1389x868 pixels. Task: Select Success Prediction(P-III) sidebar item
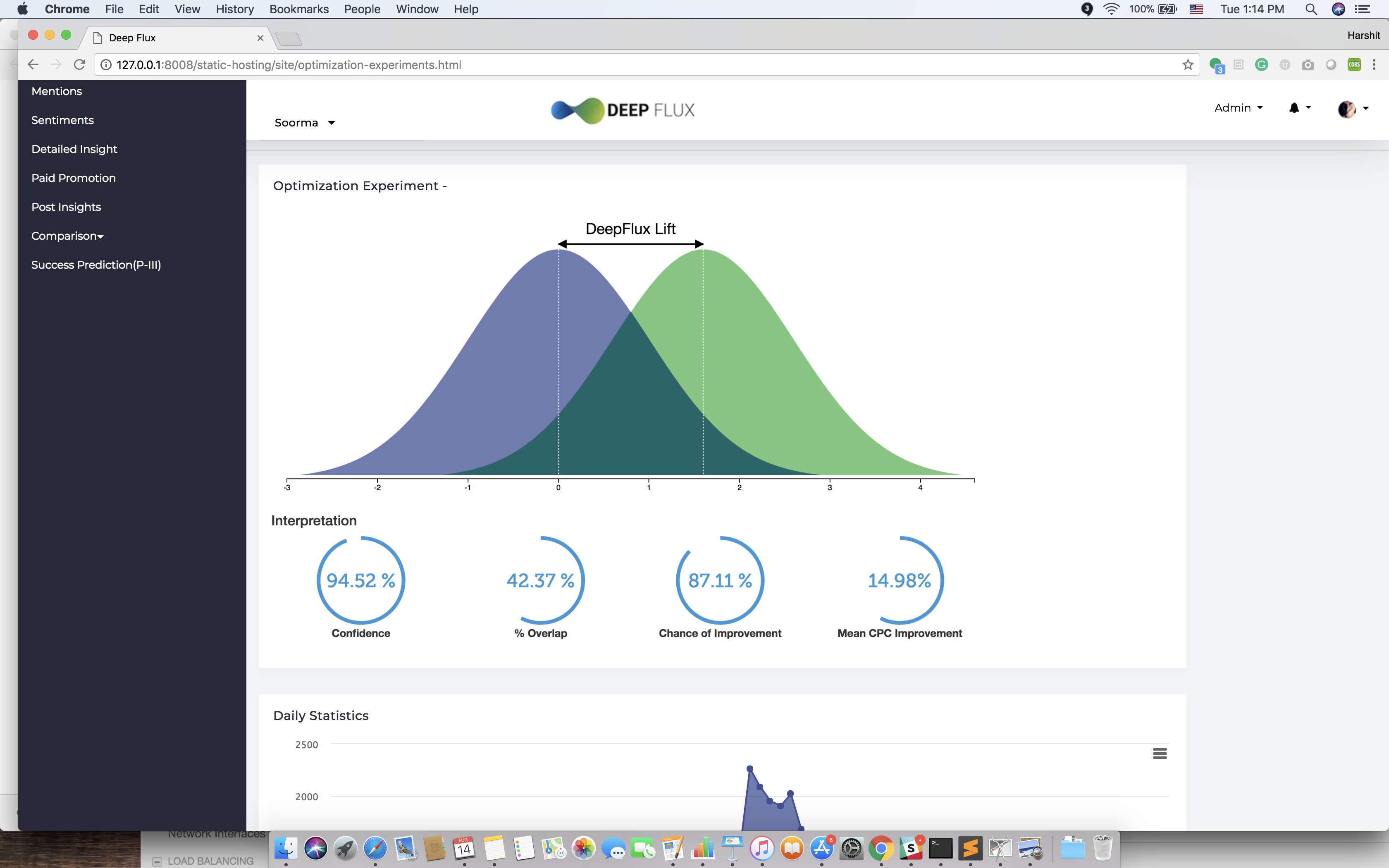coord(96,265)
